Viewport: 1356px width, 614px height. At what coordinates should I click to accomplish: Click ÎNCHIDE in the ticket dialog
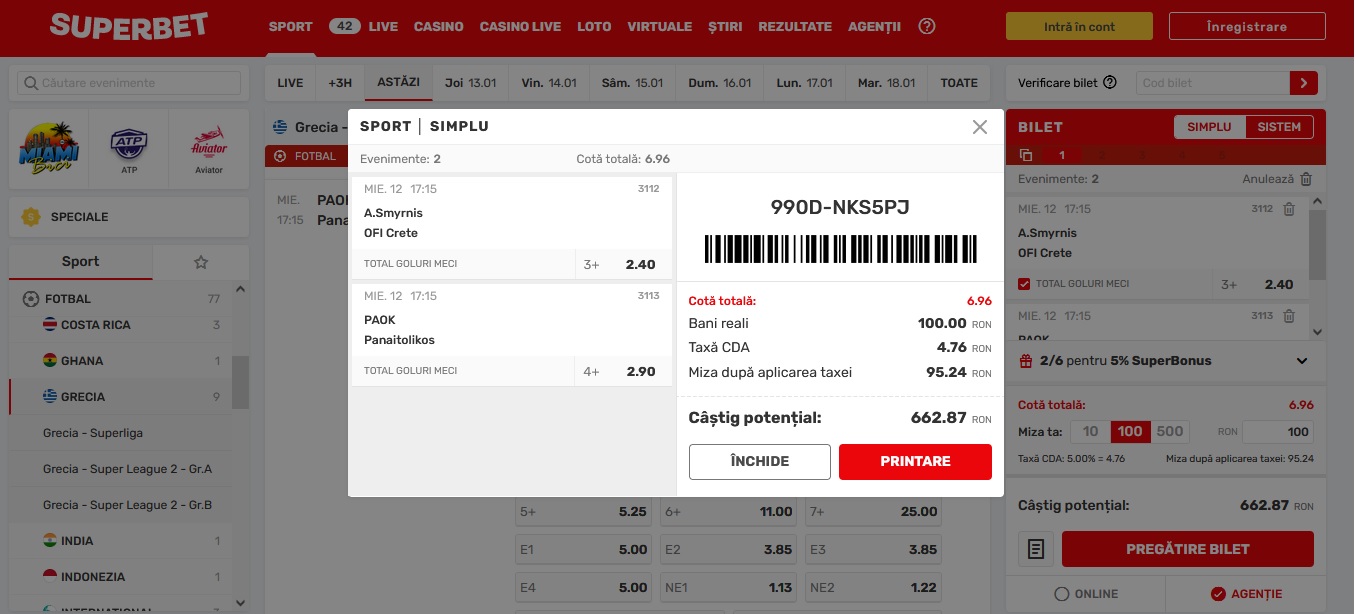[760, 462]
